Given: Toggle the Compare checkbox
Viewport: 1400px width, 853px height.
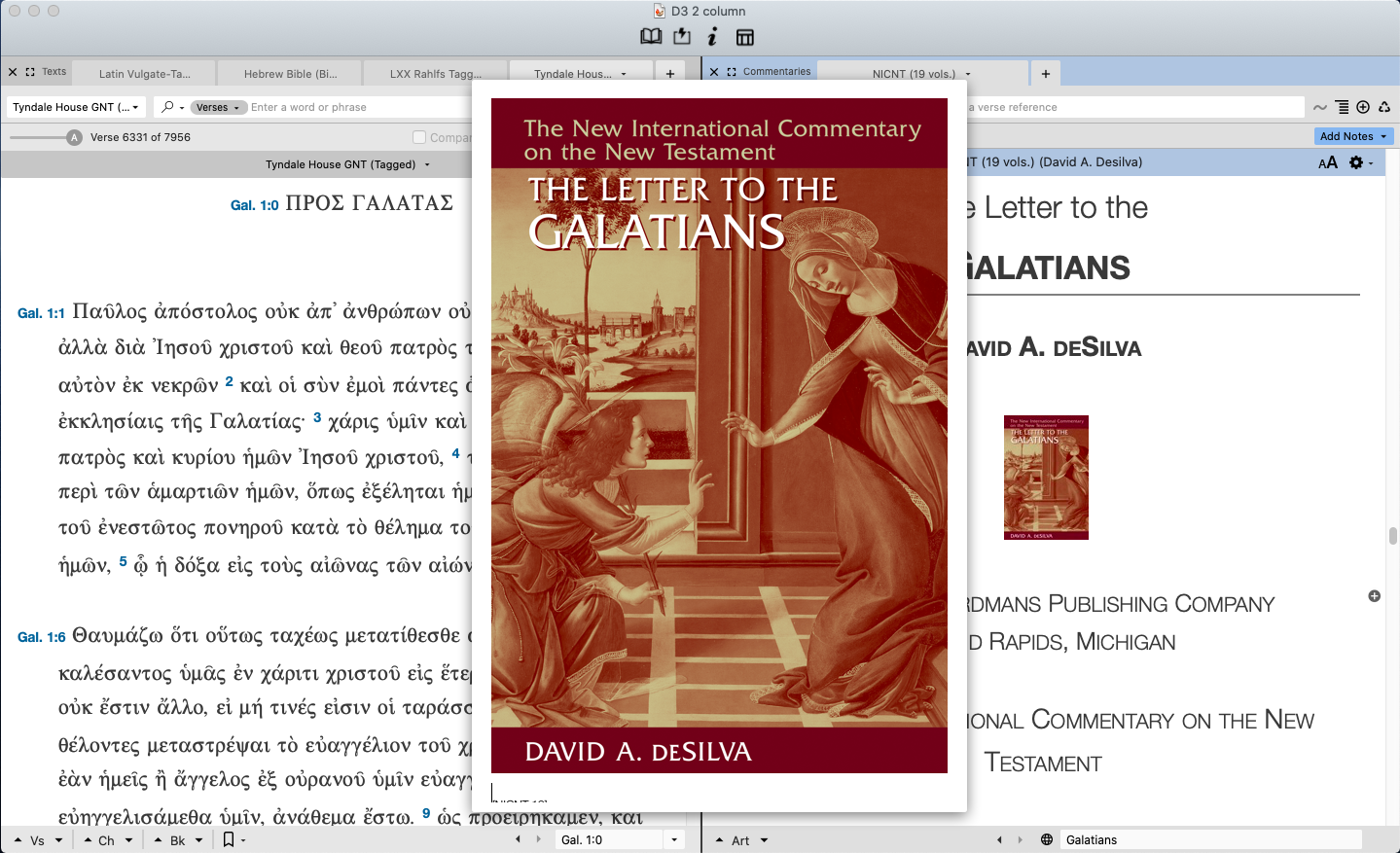Looking at the screenshot, I should pyautogui.click(x=419, y=137).
